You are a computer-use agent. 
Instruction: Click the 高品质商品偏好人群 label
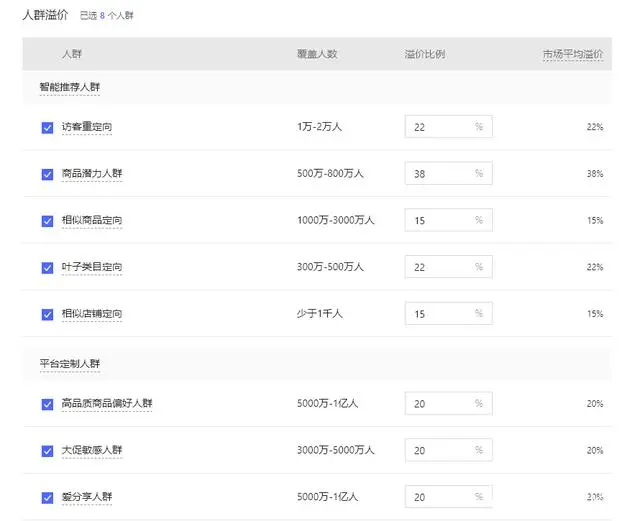(107, 403)
